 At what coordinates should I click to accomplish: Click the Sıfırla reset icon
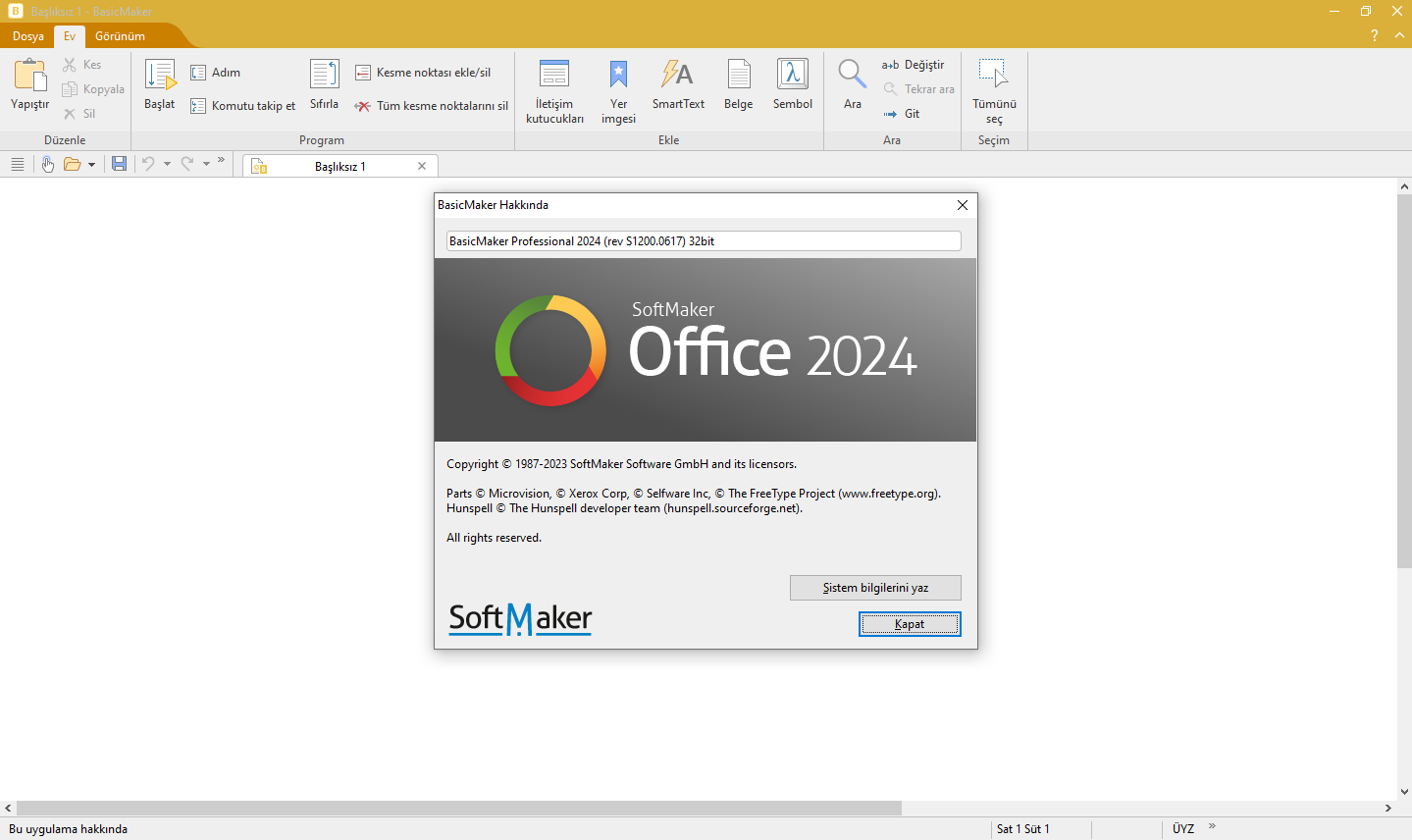[325, 75]
